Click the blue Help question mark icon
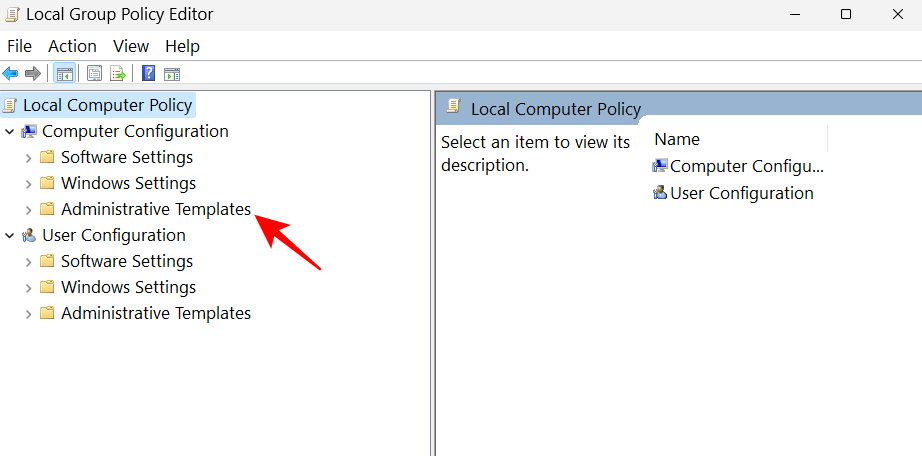Viewport: 922px width, 456px height. click(x=148, y=73)
